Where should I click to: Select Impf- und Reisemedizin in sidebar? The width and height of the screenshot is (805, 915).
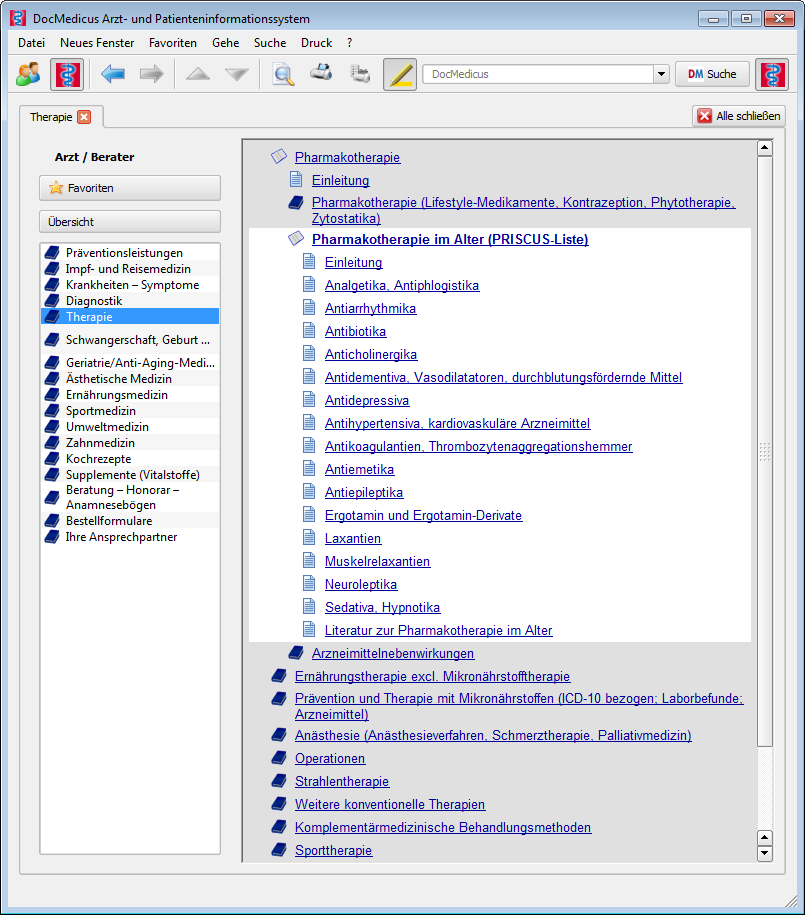tap(130, 268)
